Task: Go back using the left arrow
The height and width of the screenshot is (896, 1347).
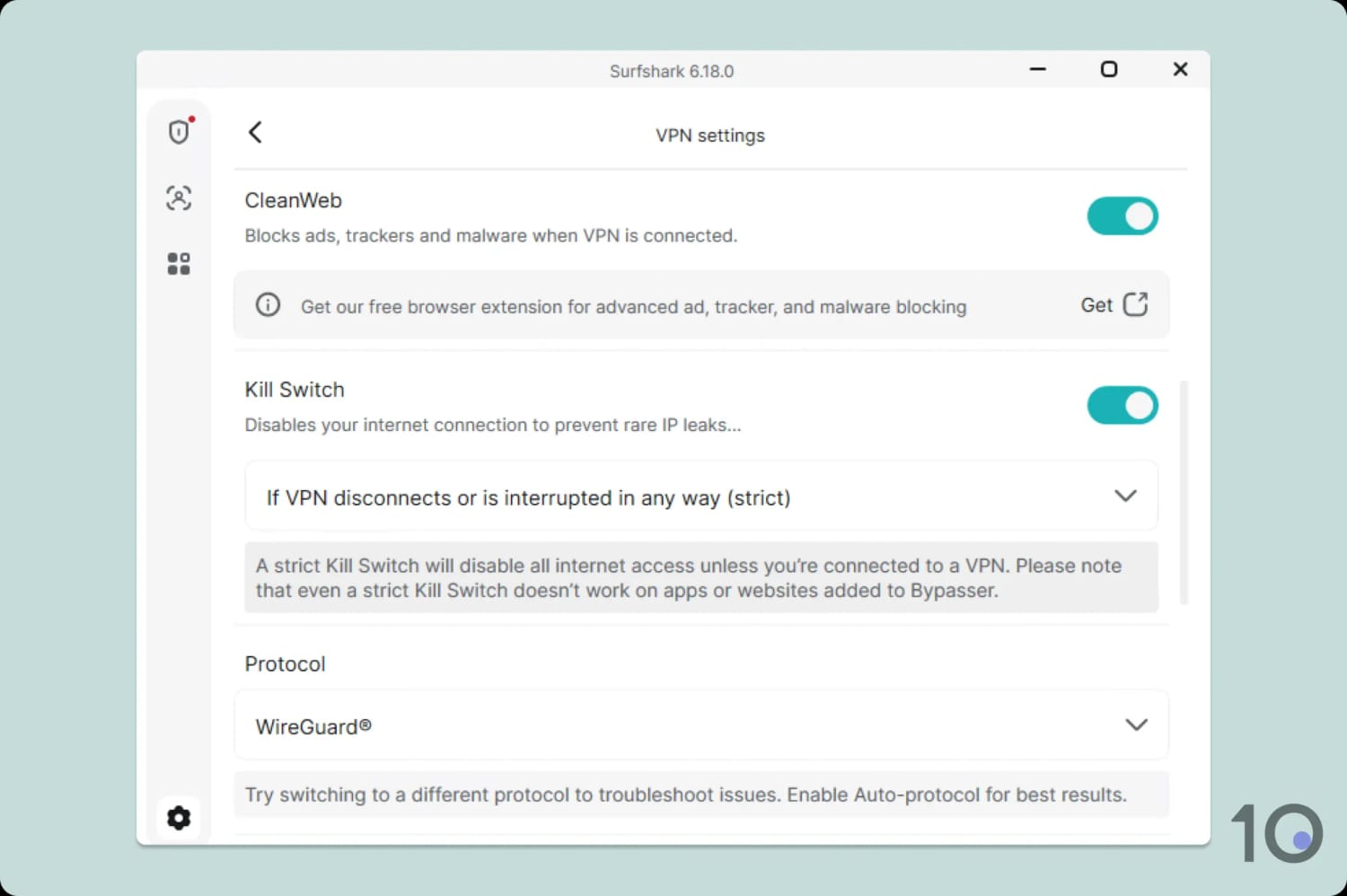Action: pyautogui.click(x=255, y=133)
